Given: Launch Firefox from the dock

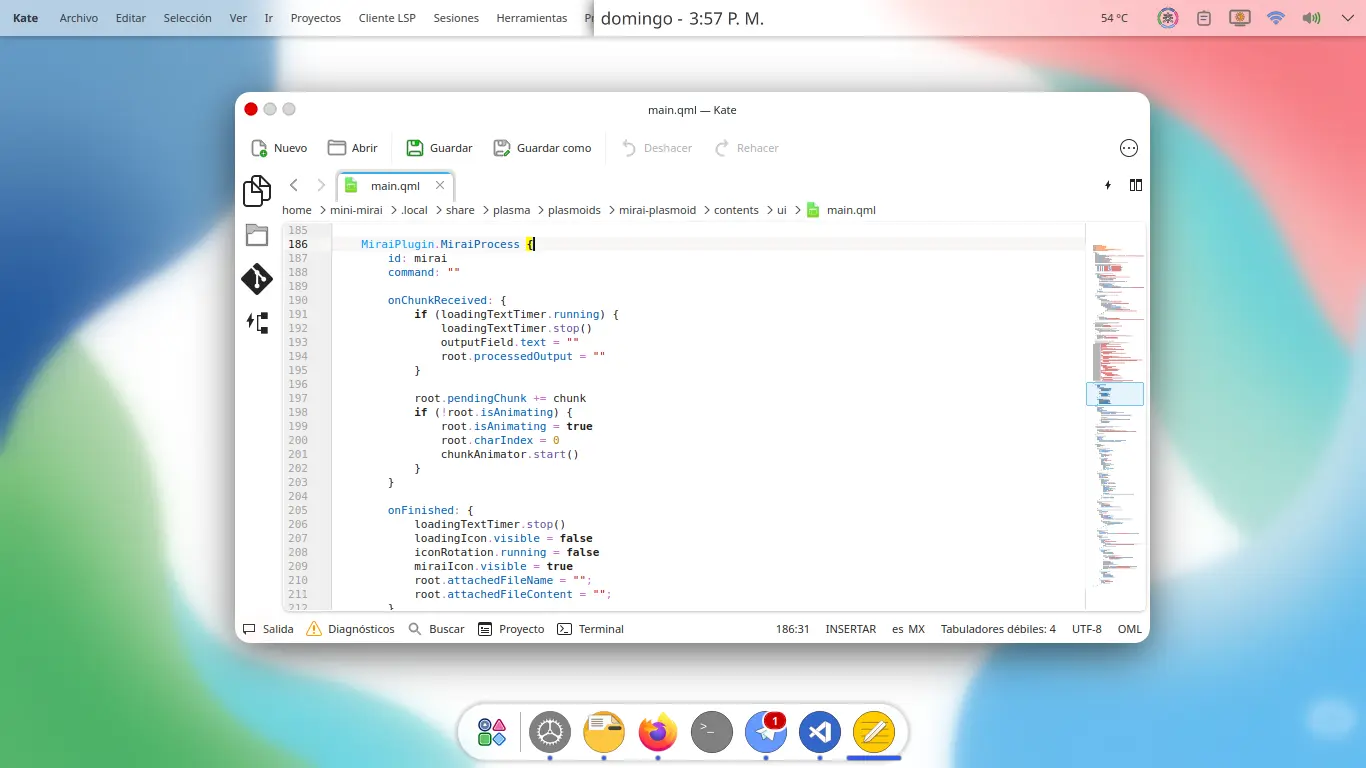Looking at the screenshot, I should click(658, 733).
